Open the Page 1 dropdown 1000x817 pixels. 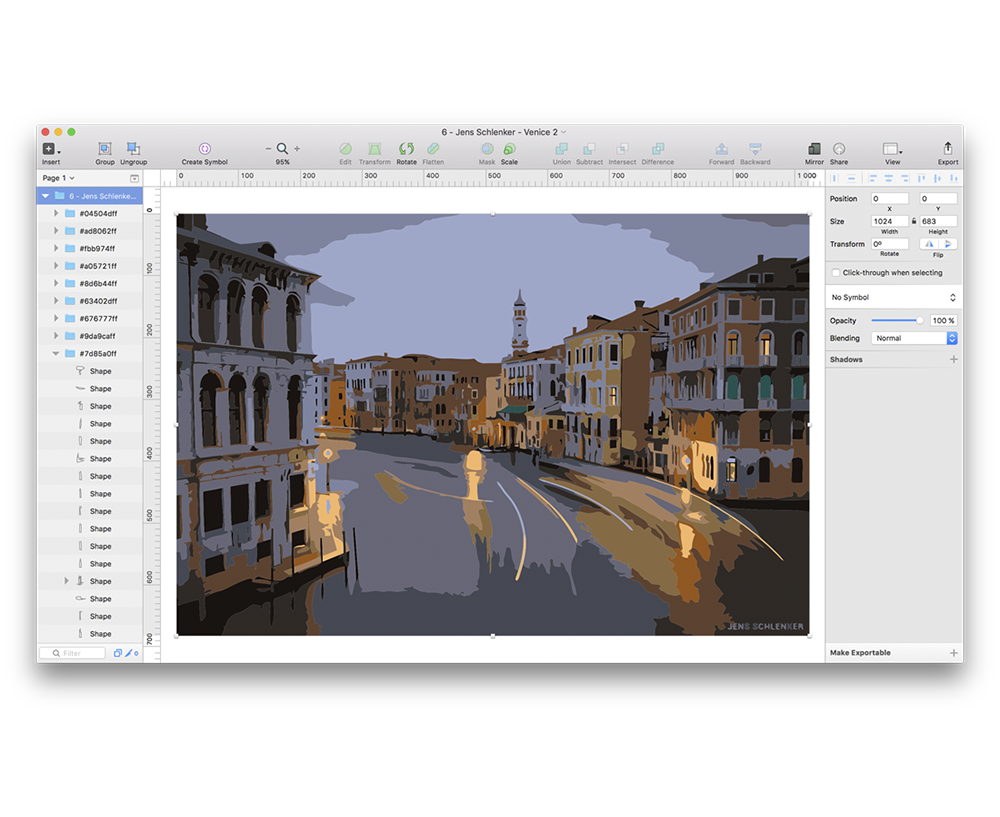click(59, 178)
